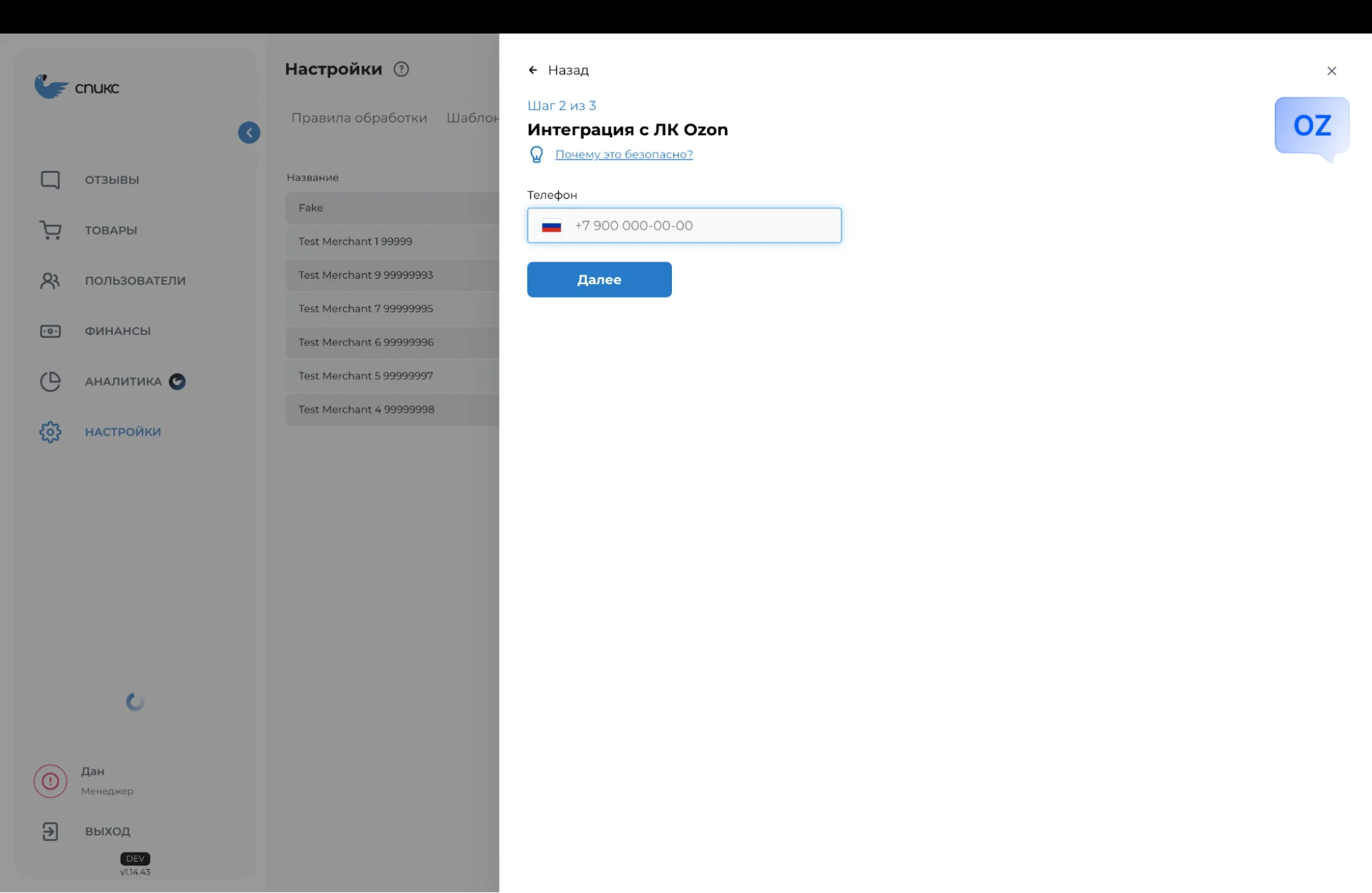Open the Russian flag country selector

(551, 226)
